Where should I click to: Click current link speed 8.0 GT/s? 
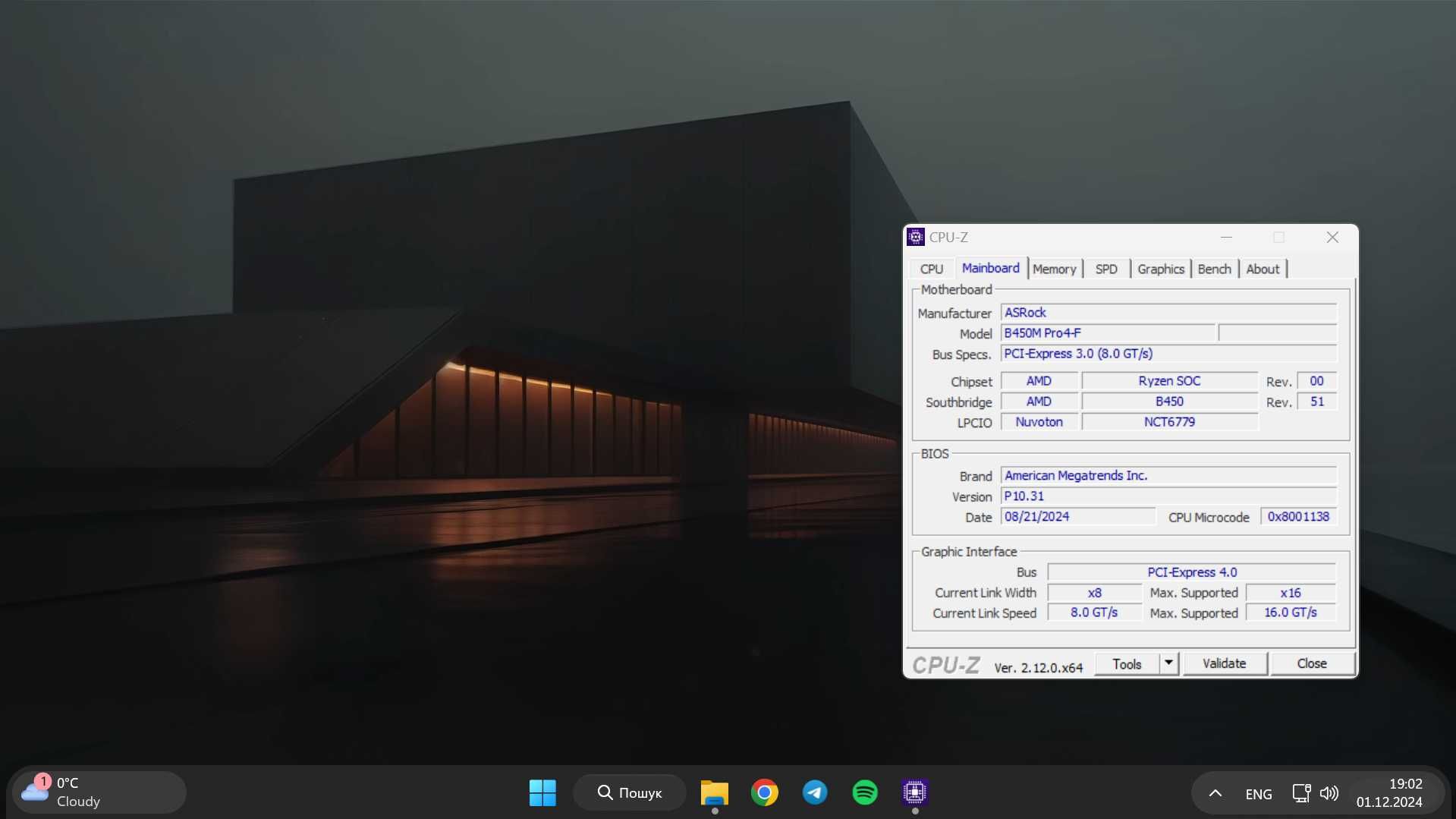(x=1094, y=613)
